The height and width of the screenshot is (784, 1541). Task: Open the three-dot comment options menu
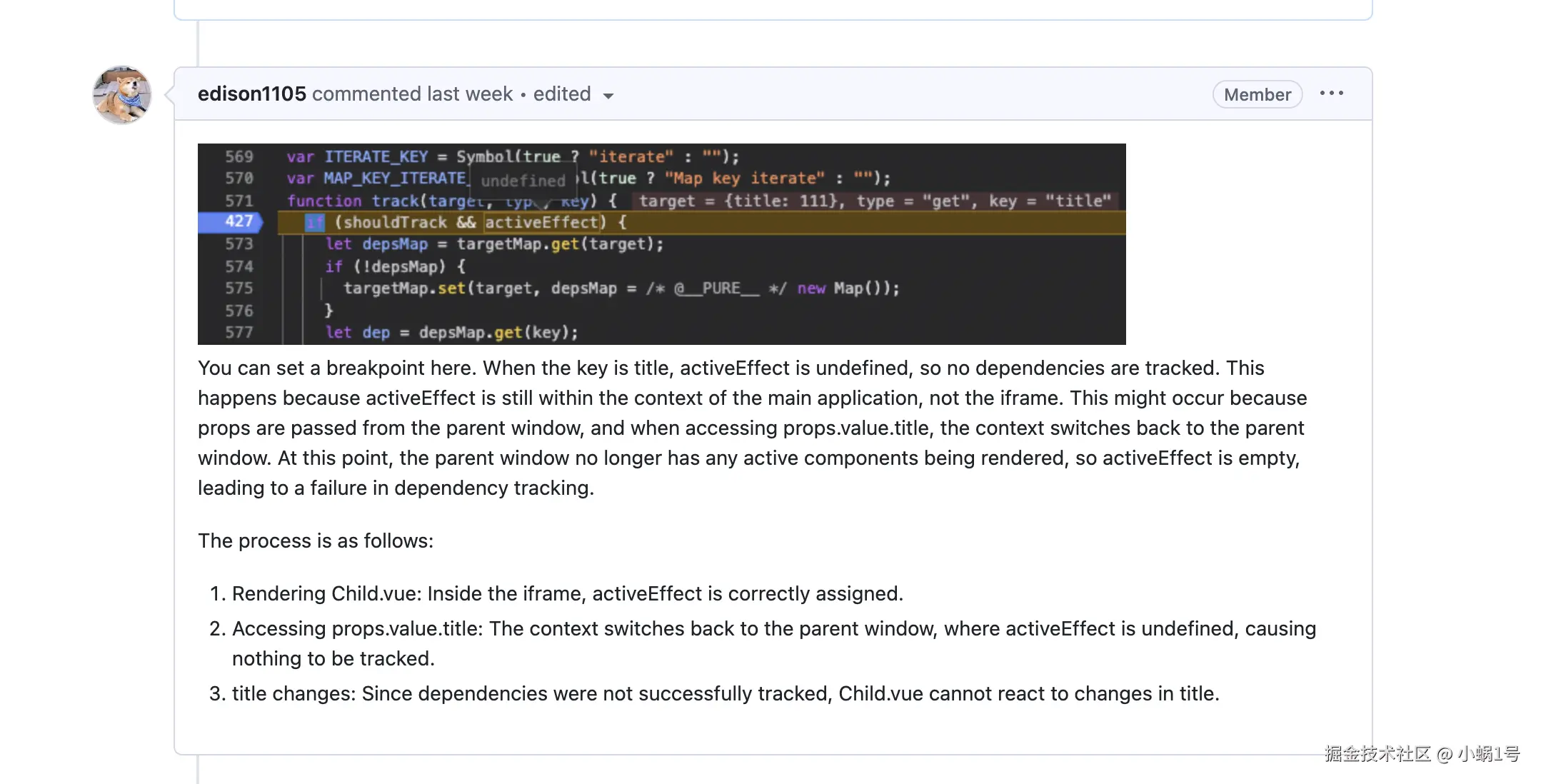coord(1331,94)
